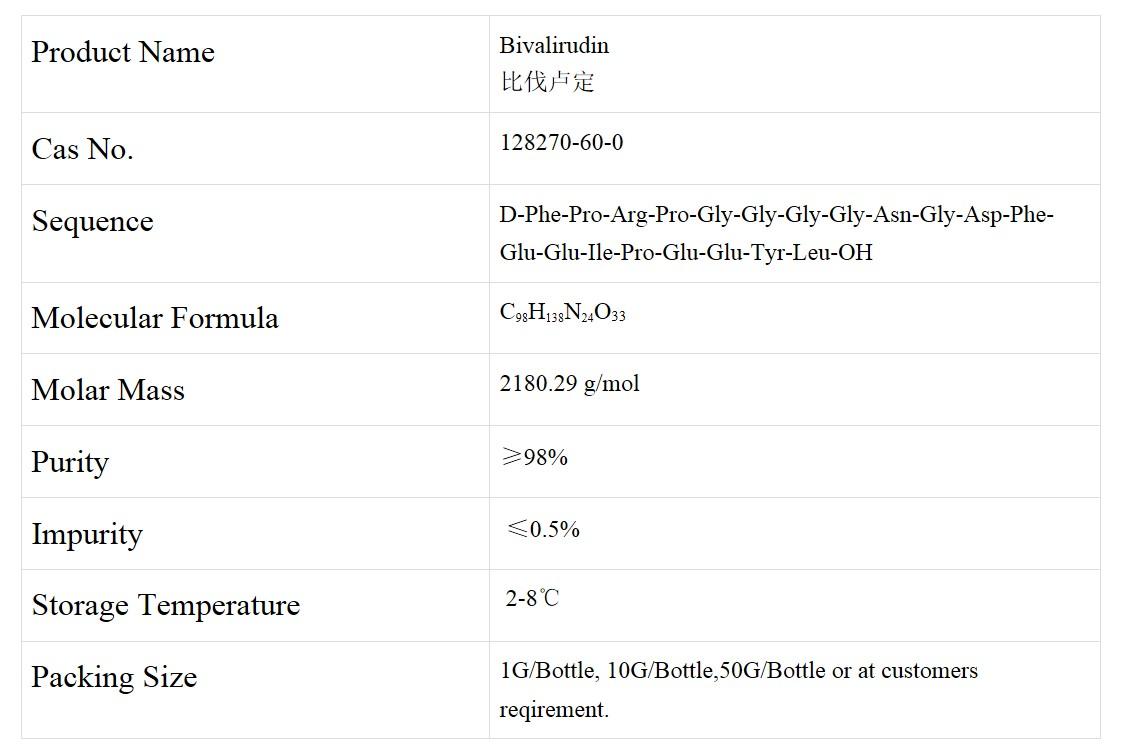1127x756 pixels.
Task: Click the 1G/Bottle packing size text
Action: point(548,671)
